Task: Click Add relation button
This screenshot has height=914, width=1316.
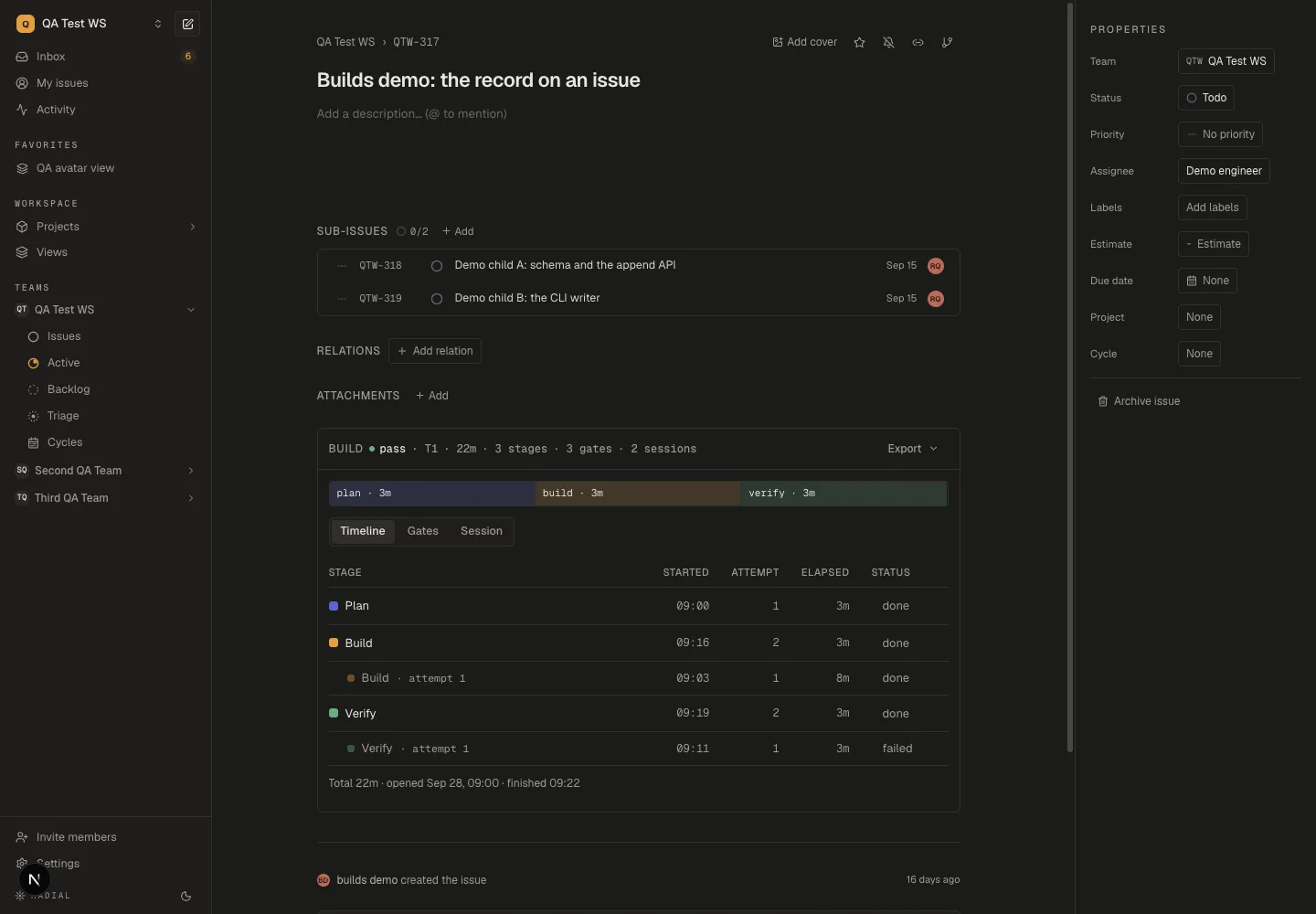Action: point(435,351)
